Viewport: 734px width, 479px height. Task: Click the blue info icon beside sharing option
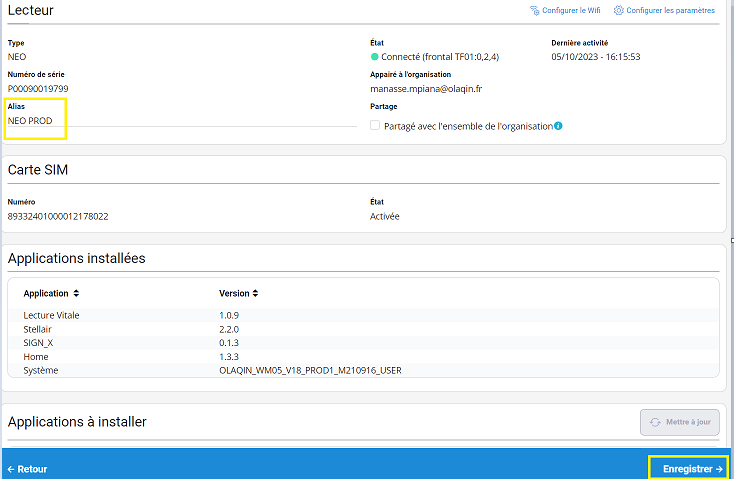point(558,126)
